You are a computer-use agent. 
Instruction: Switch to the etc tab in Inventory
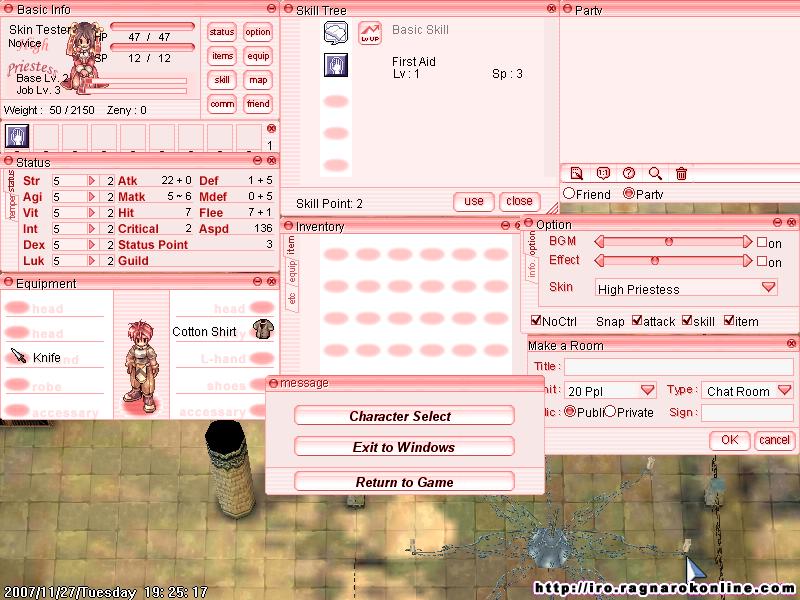292,299
